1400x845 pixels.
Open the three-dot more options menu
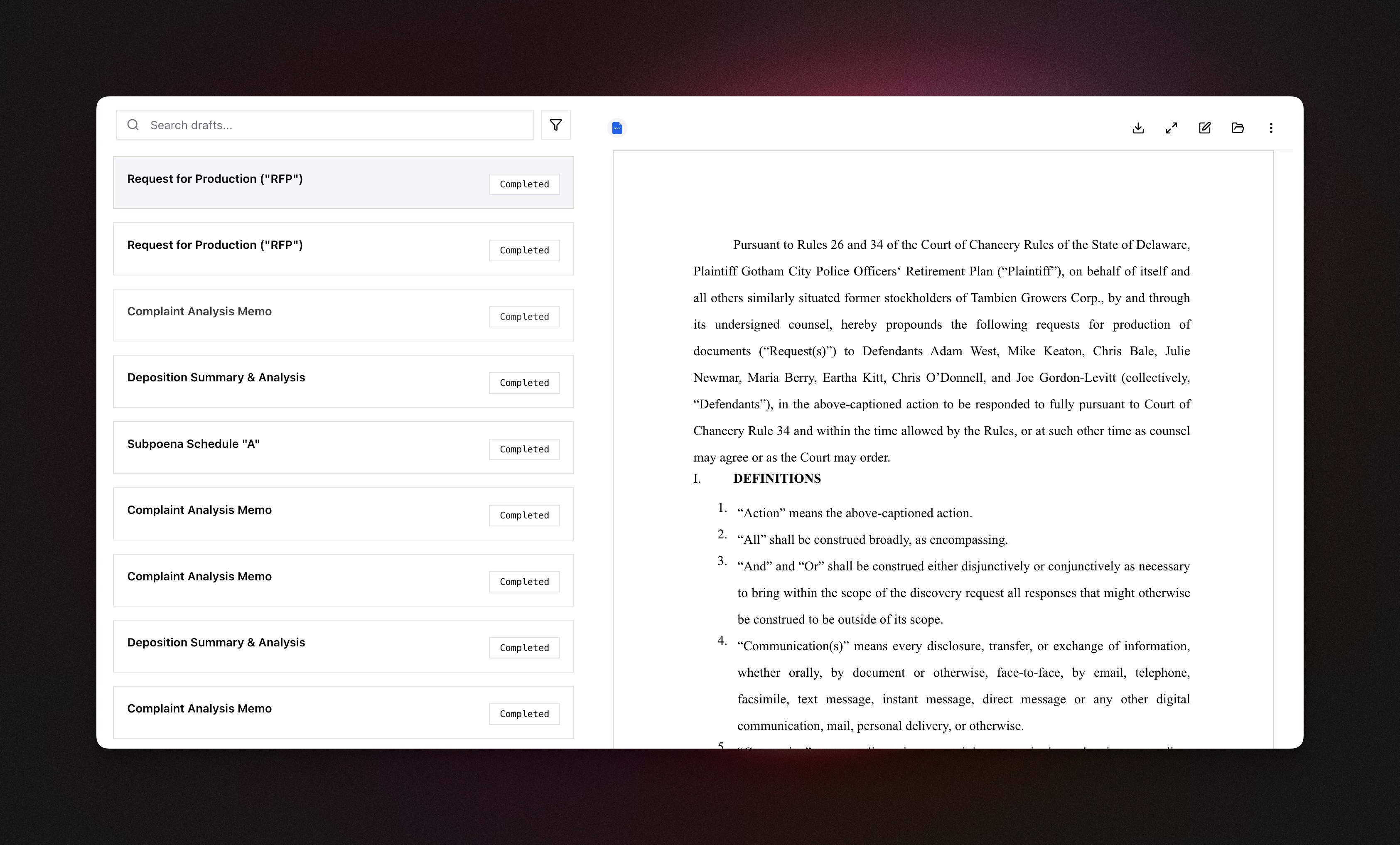pos(1271,128)
